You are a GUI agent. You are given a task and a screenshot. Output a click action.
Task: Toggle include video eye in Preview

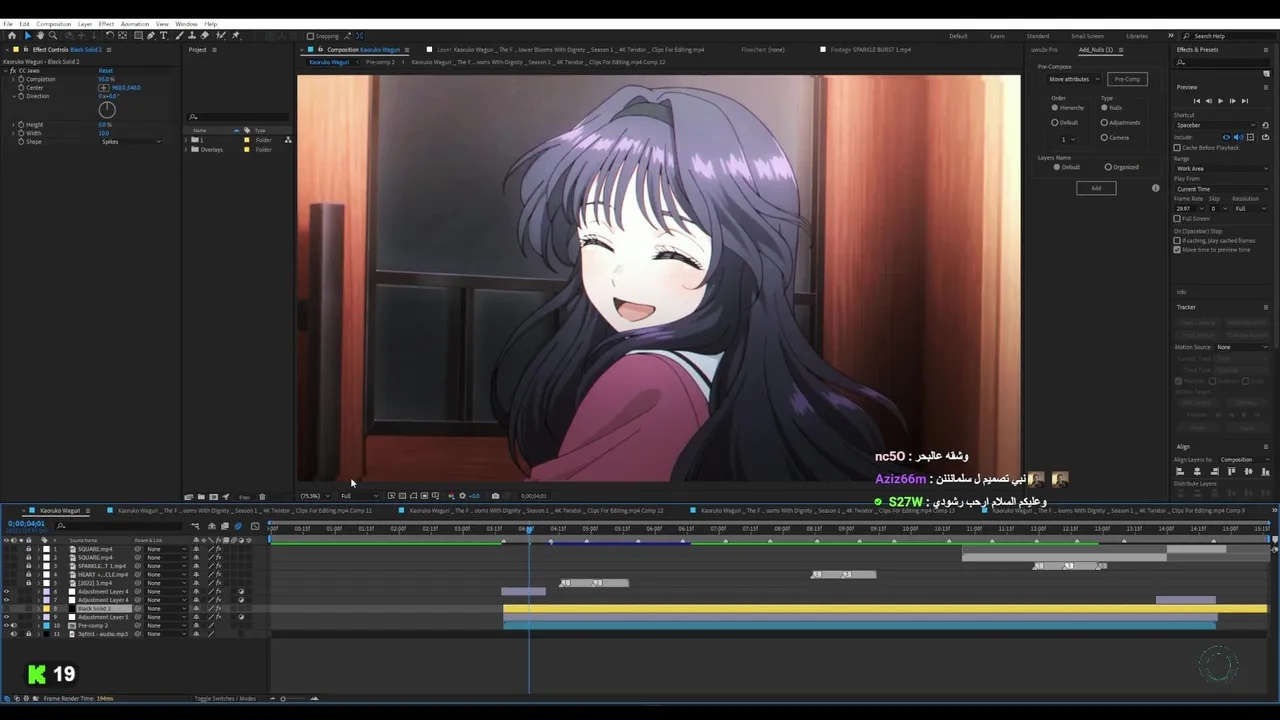point(1226,137)
